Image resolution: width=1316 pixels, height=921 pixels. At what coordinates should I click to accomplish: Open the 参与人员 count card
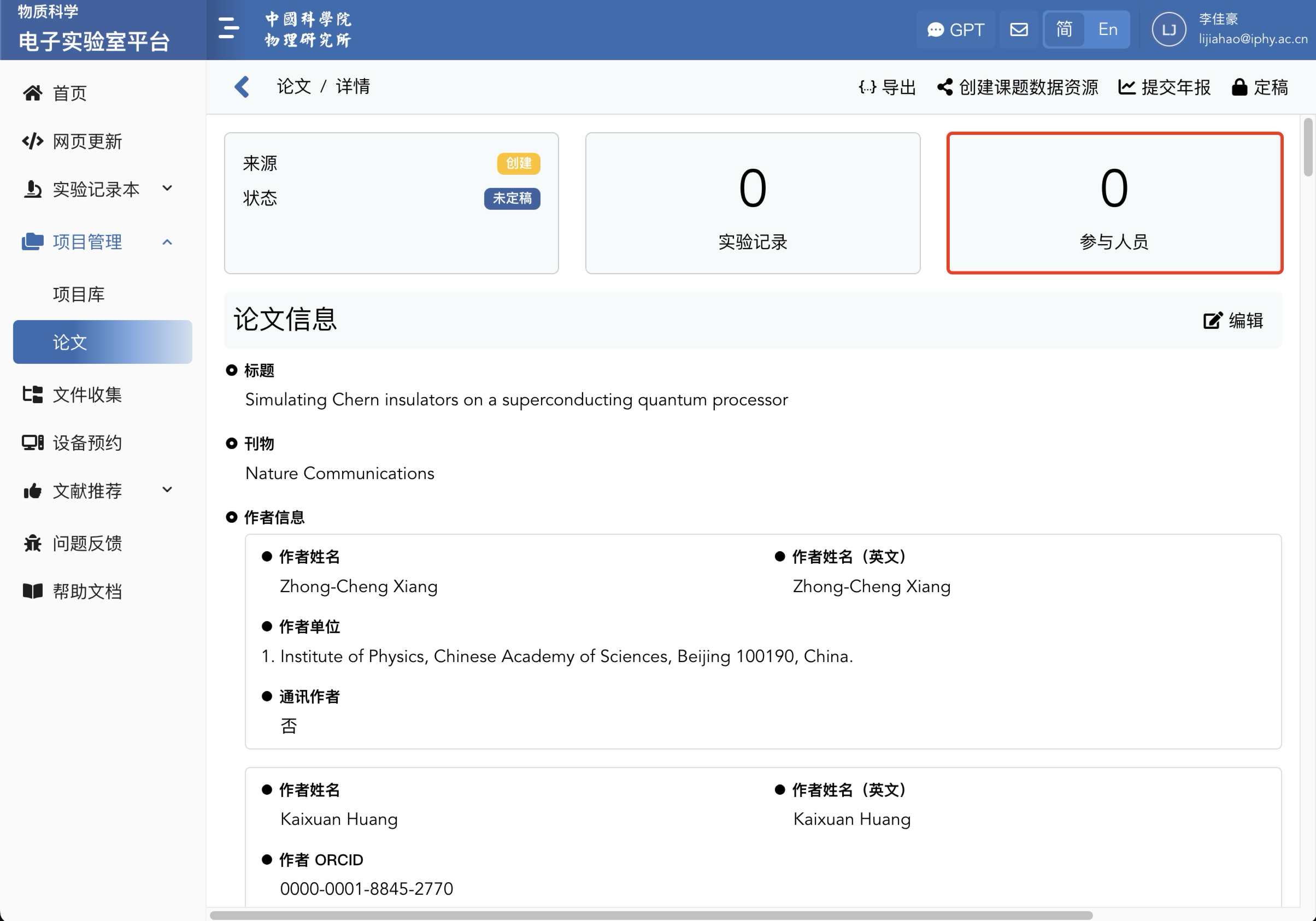coord(1114,203)
